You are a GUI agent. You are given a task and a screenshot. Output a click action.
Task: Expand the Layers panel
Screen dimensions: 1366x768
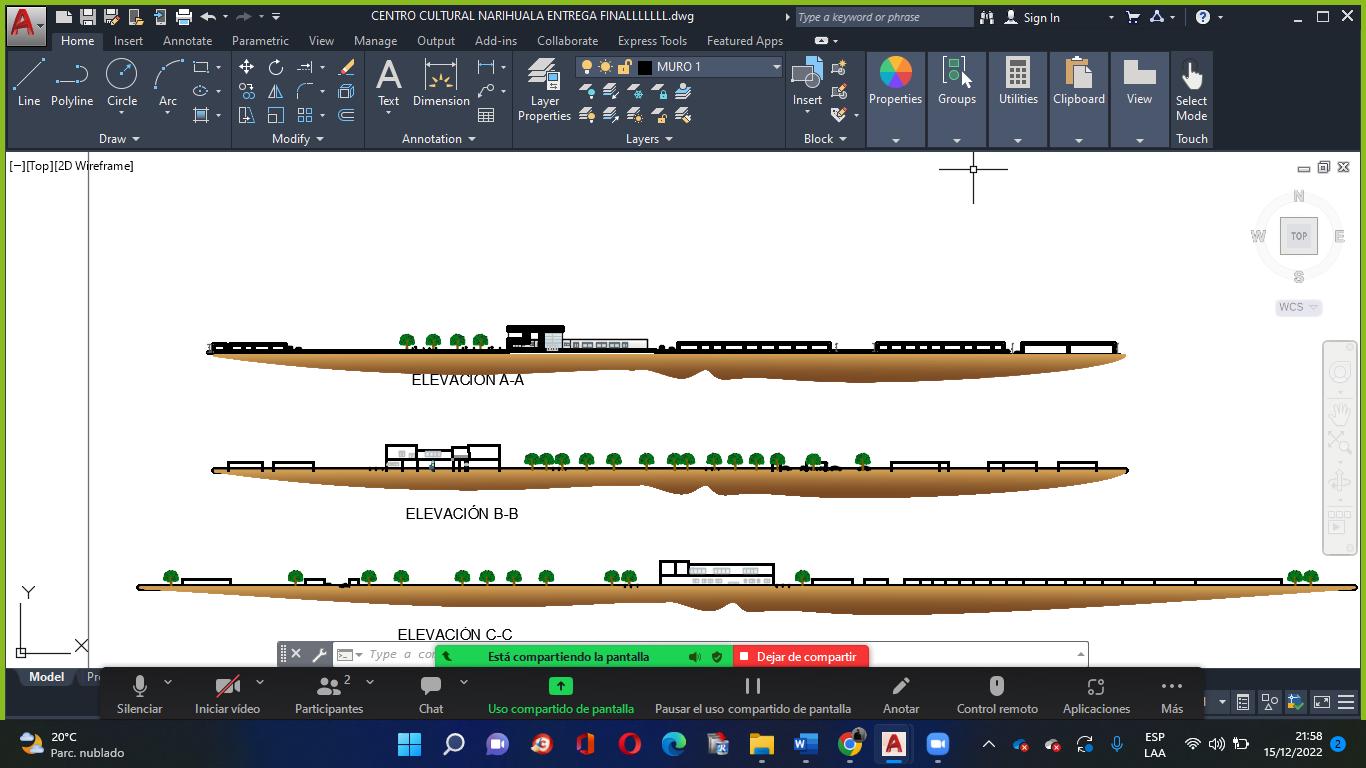pyautogui.click(x=649, y=139)
